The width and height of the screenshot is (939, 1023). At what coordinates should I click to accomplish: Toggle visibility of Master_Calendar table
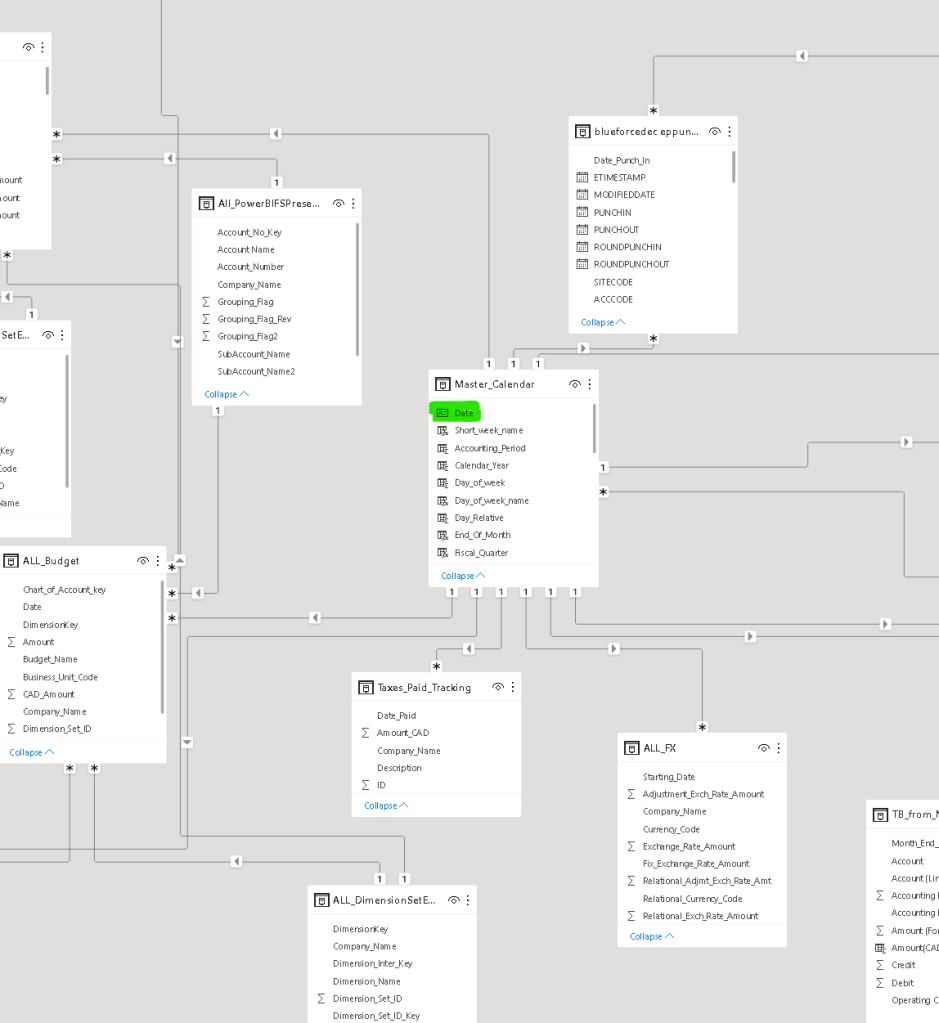(x=575, y=384)
